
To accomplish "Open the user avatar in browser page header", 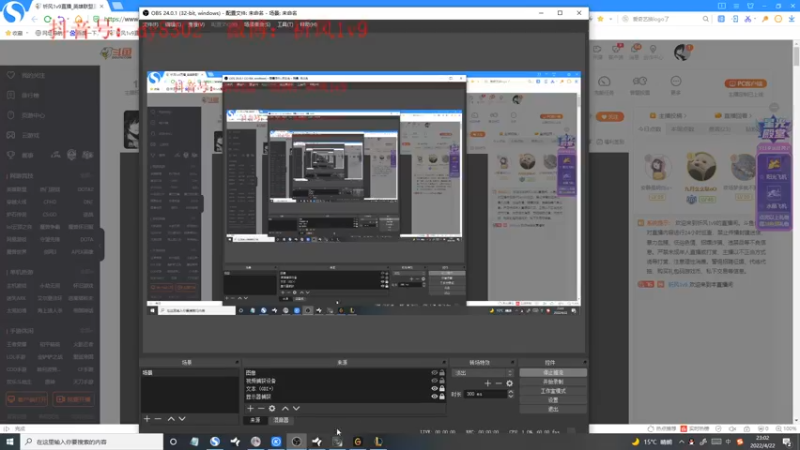I will (x=682, y=52).
